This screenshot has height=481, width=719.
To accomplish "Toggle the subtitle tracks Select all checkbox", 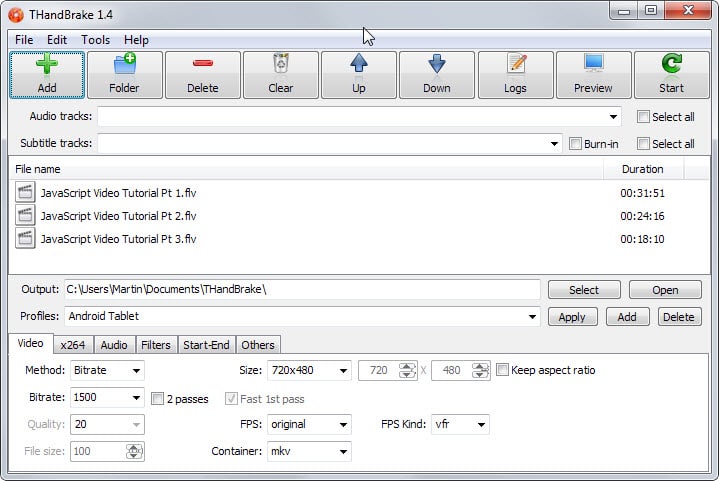I will tap(643, 144).
